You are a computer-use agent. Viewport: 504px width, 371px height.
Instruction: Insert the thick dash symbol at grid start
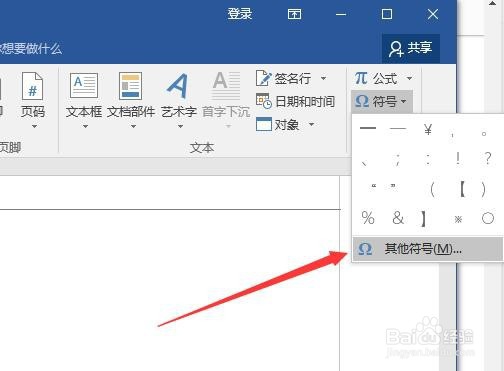click(368, 128)
